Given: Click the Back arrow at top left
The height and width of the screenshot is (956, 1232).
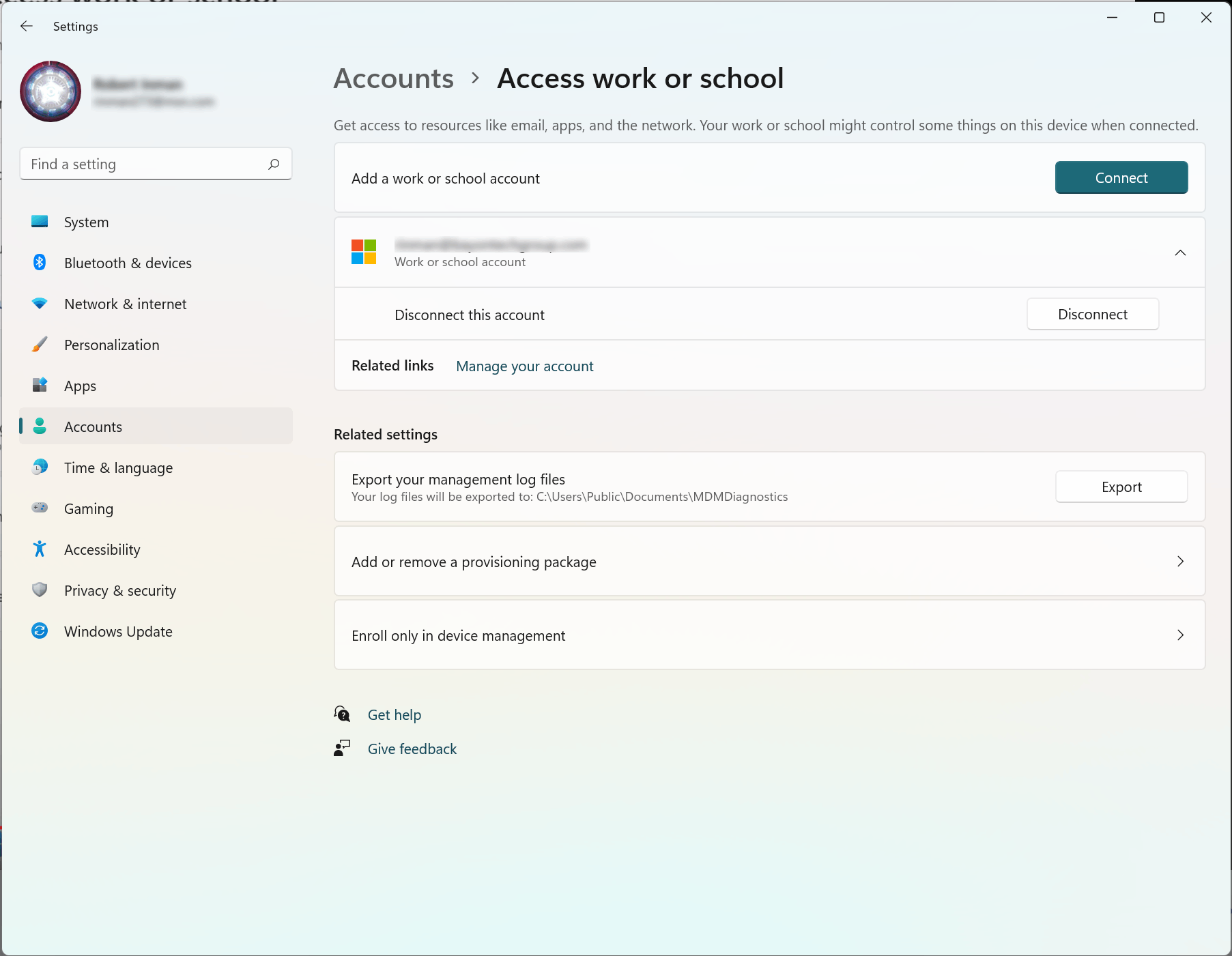Looking at the screenshot, I should point(26,26).
